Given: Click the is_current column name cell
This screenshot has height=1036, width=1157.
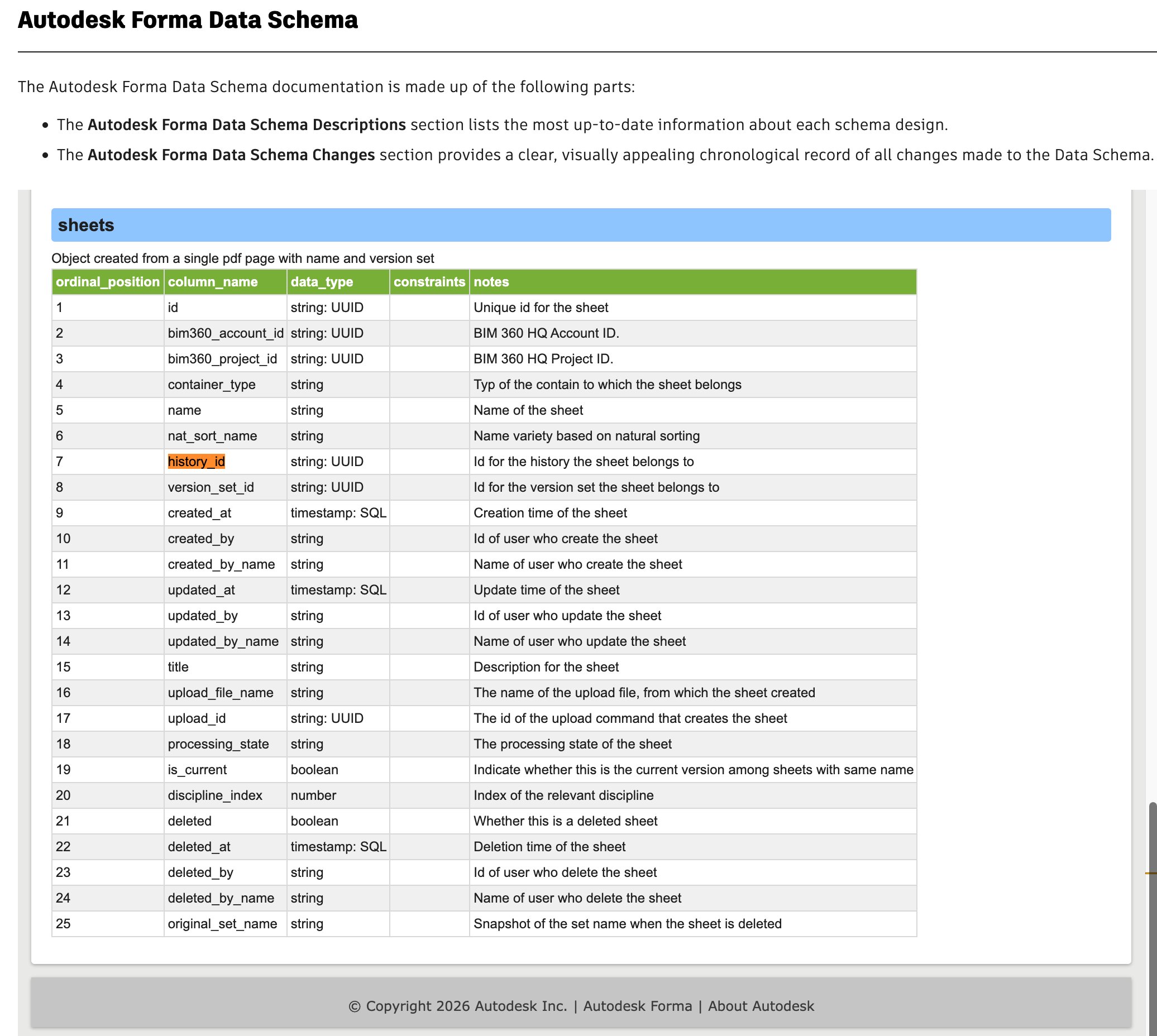Looking at the screenshot, I should click(x=226, y=770).
